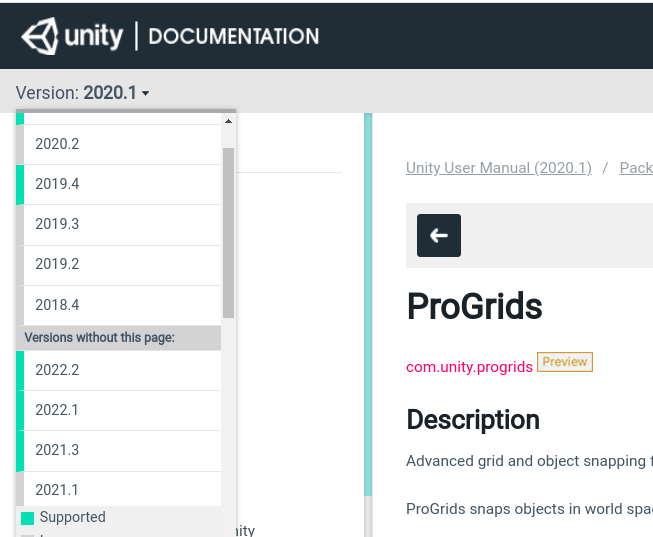Open the Version 2020.1 dropdown
Viewport: 653px width, 537px height.
pyautogui.click(x=82, y=93)
